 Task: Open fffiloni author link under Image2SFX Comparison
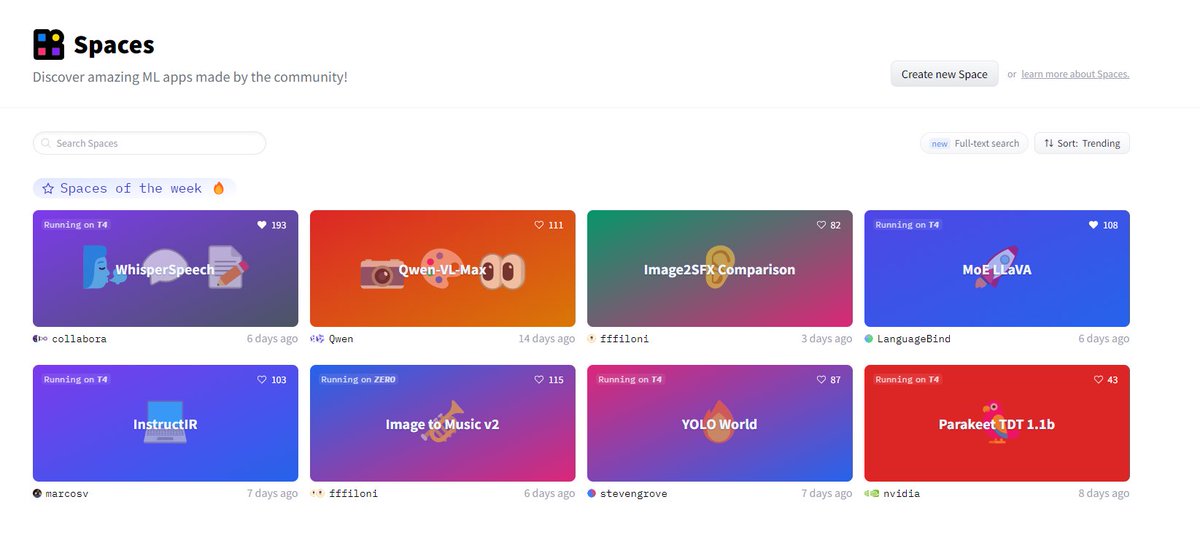[625, 339]
